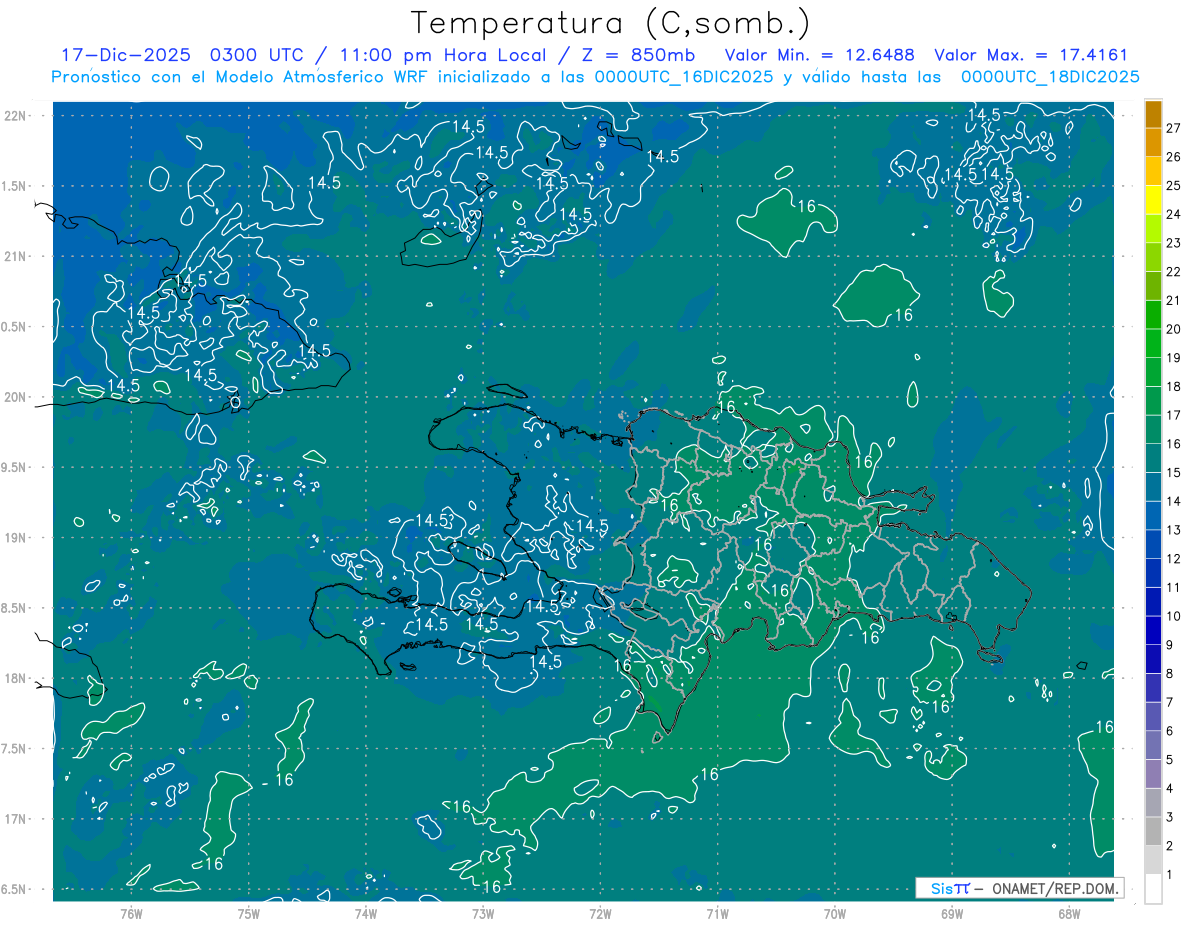Click the "22N" latitude label
1200x927 pixels.
[17, 116]
